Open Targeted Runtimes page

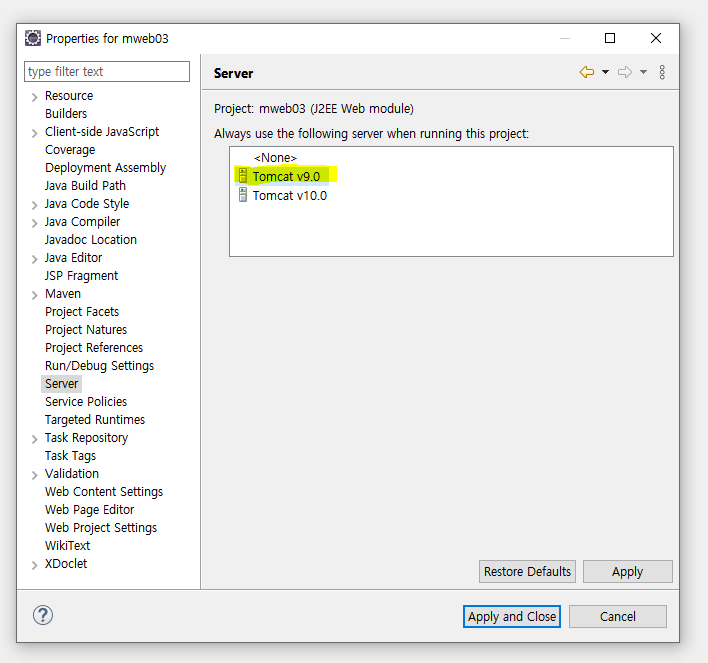click(x=95, y=420)
